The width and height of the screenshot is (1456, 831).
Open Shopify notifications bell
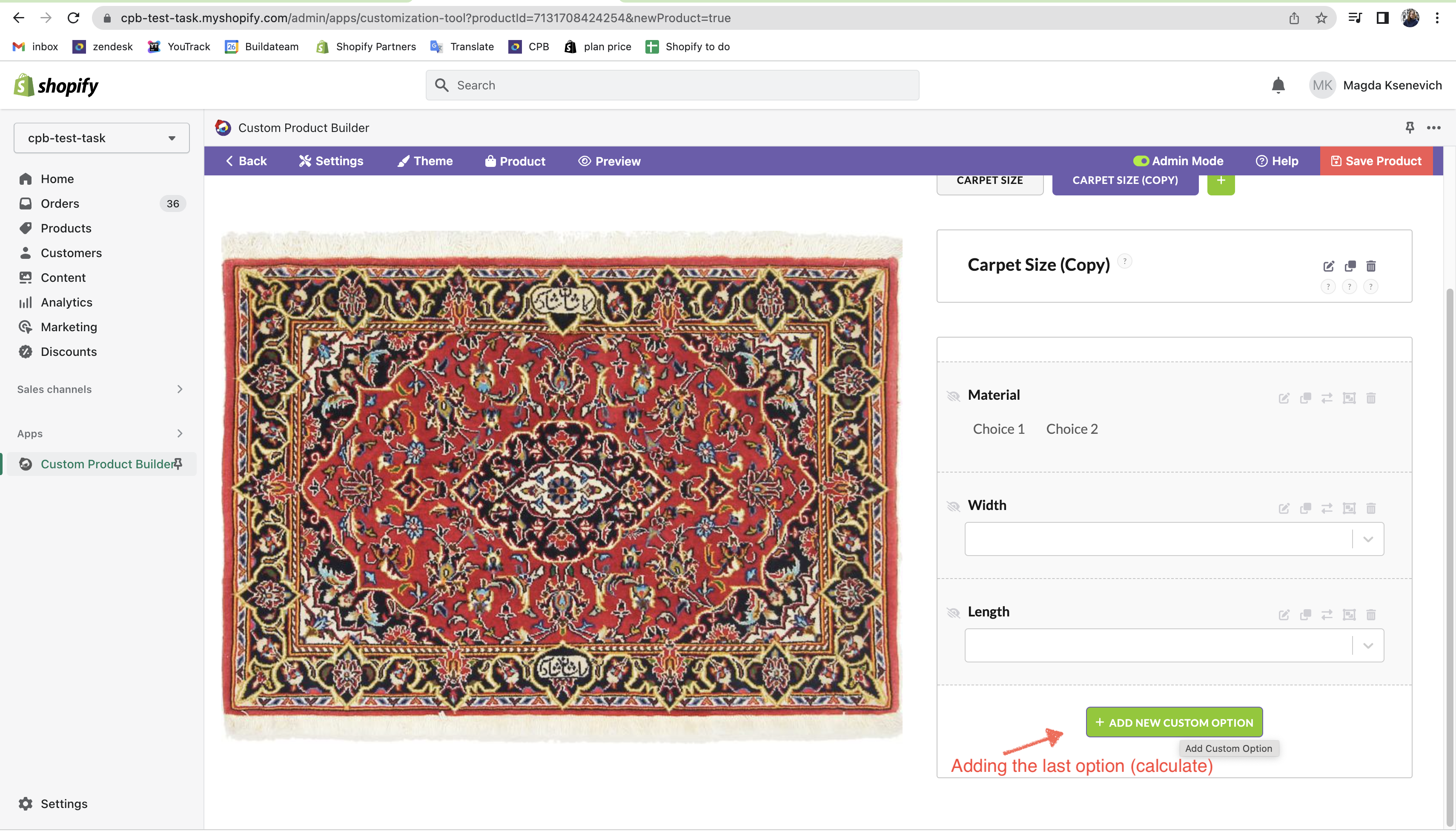1278,85
